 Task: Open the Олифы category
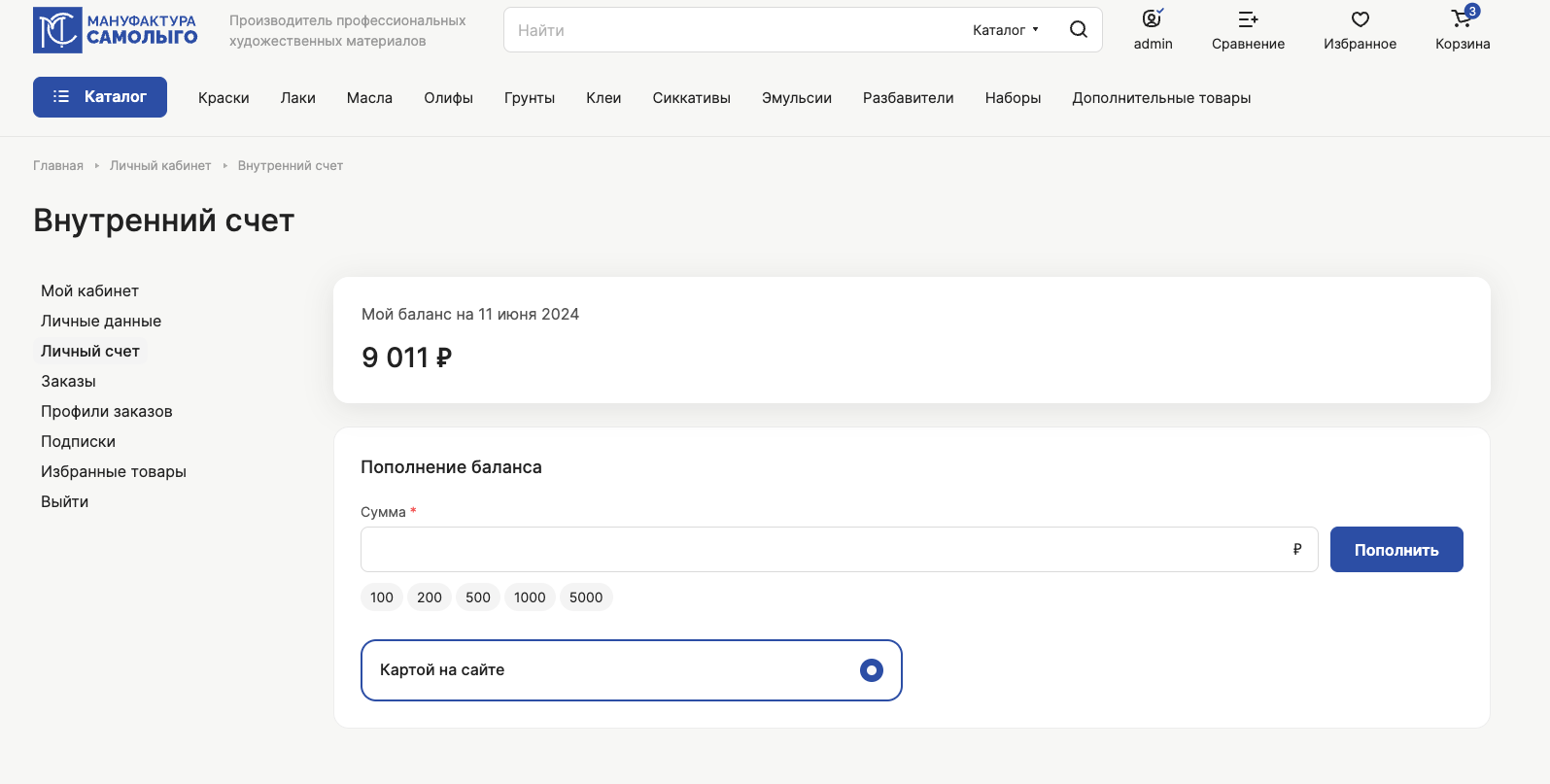tap(448, 98)
